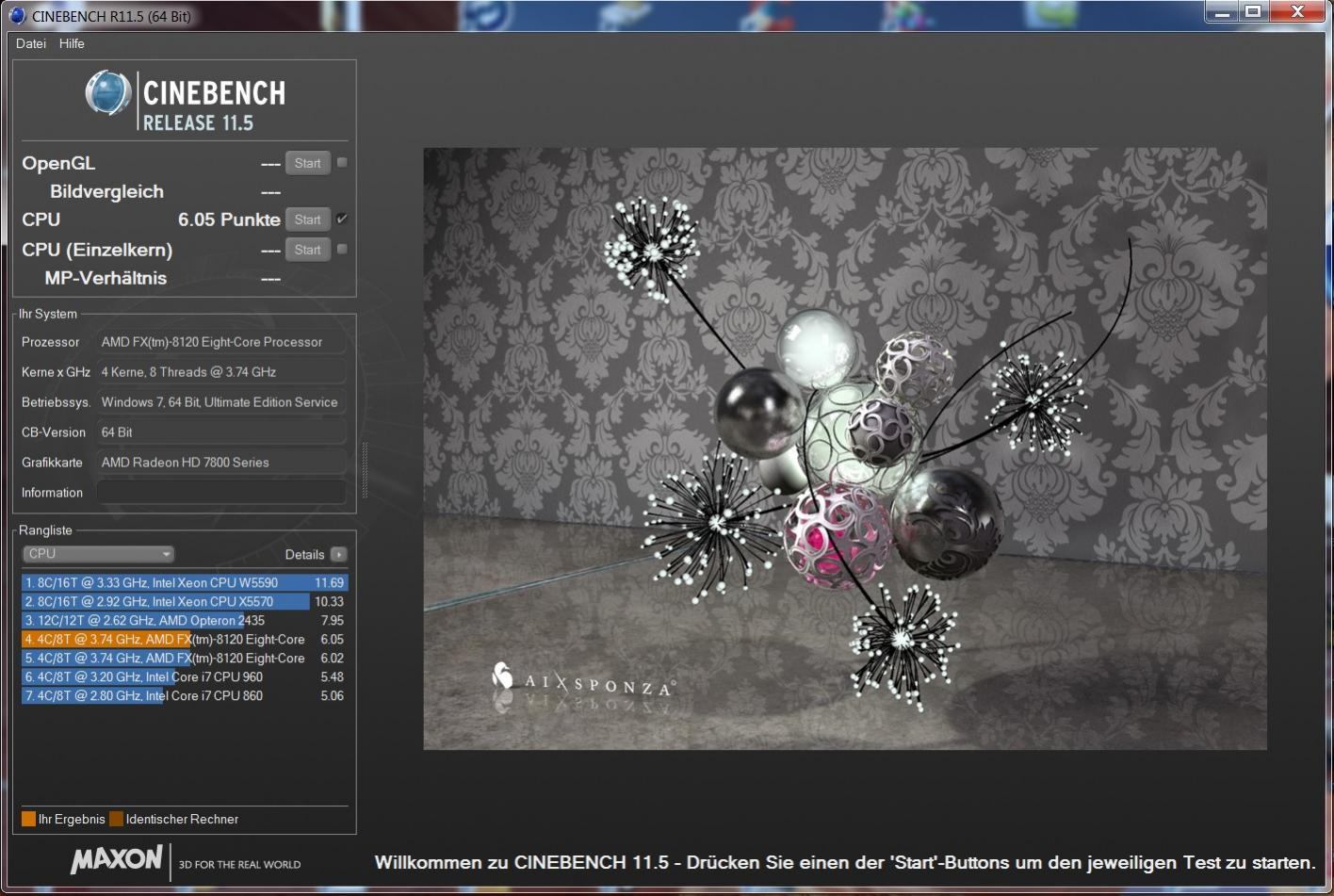Expand ranking Details arrow
This screenshot has height=896, width=1334.
point(339,554)
